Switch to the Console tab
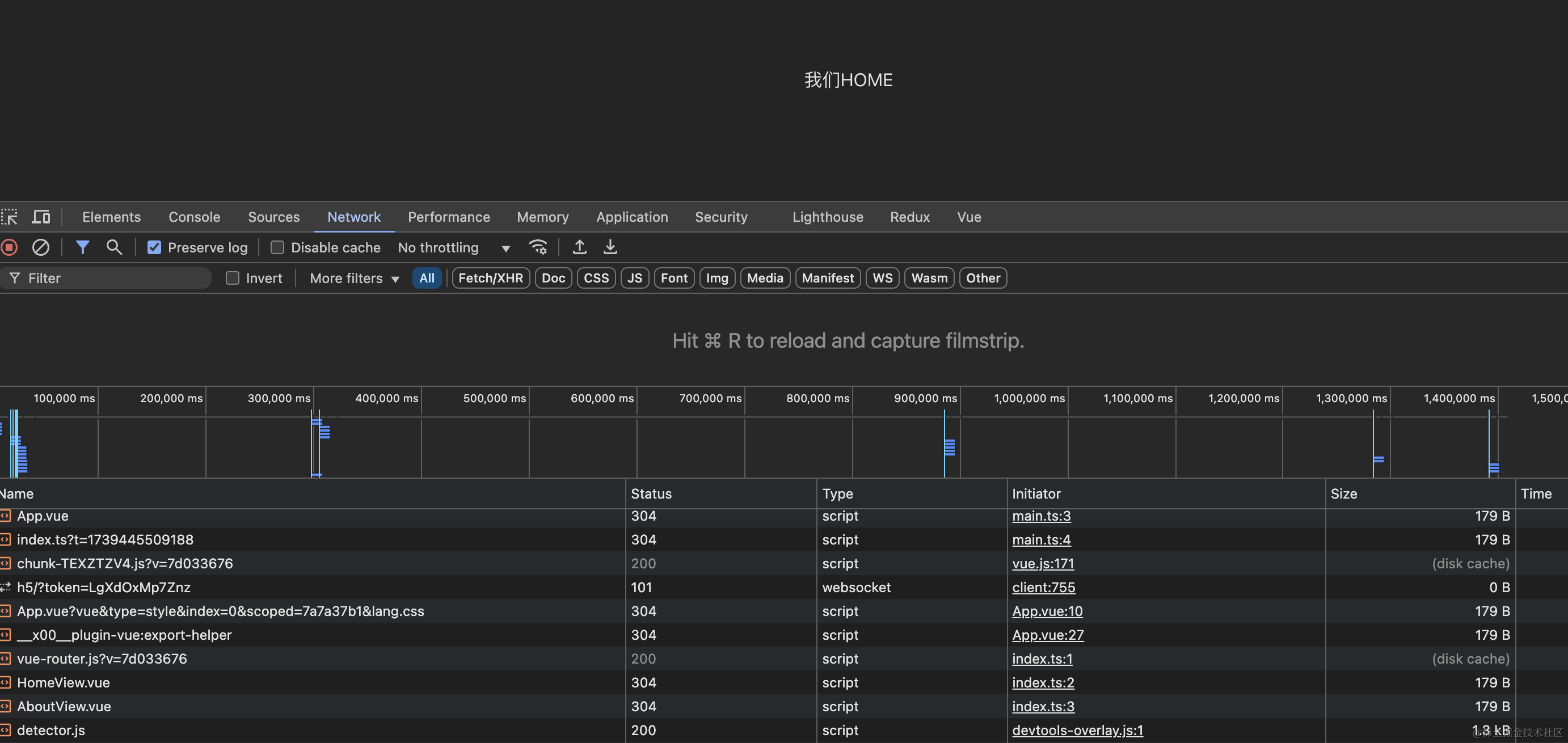This screenshot has height=743, width=1568. [x=194, y=217]
